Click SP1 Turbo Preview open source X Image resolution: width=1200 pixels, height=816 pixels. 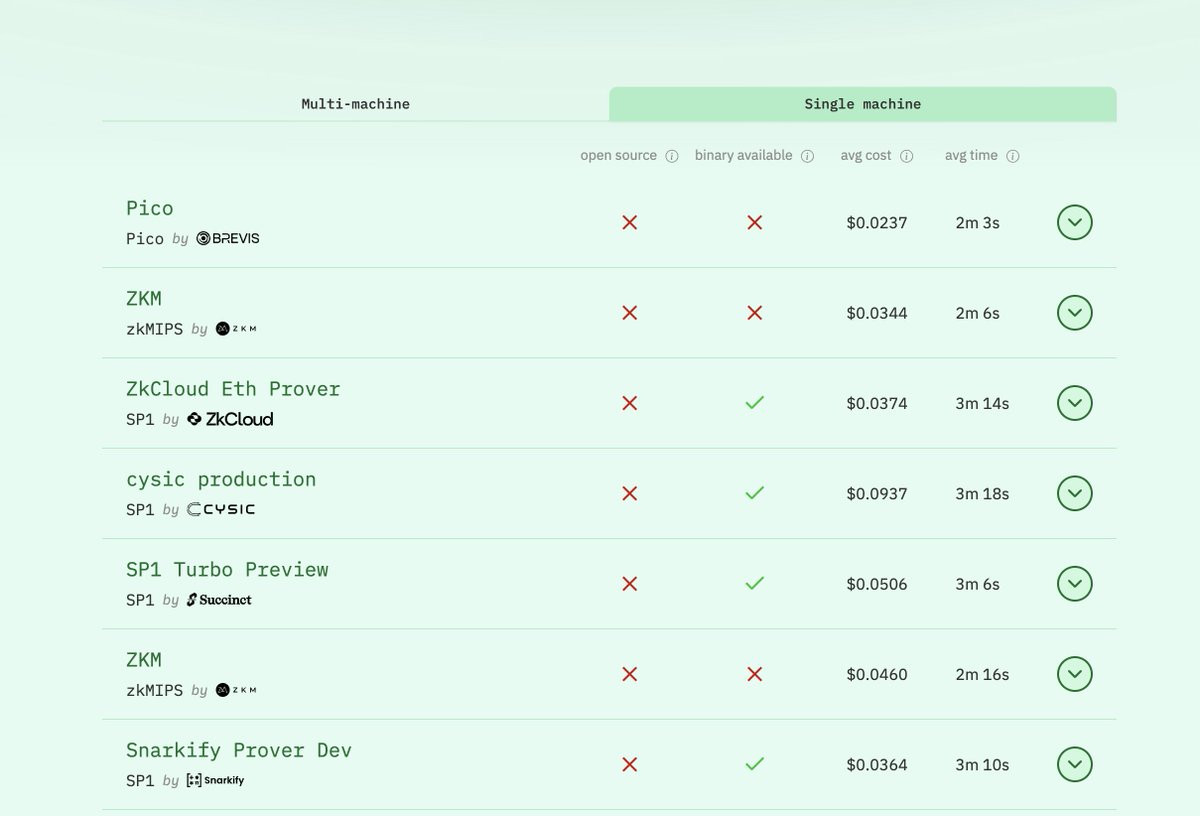pos(630,584)
